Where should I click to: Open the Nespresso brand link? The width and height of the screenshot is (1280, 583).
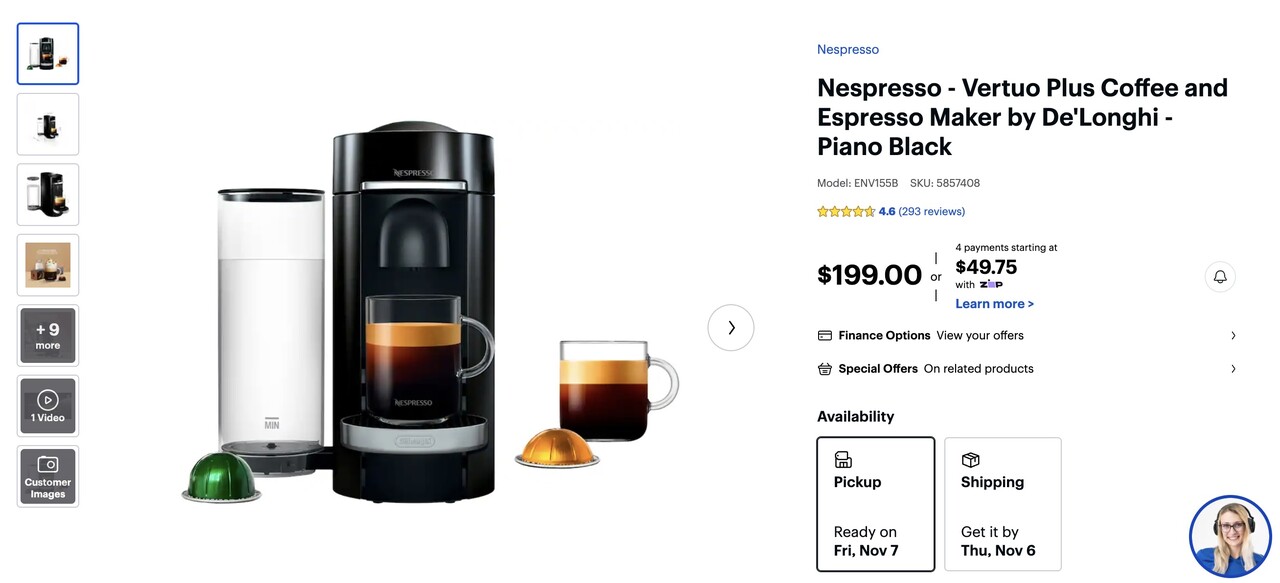point(848,49)
